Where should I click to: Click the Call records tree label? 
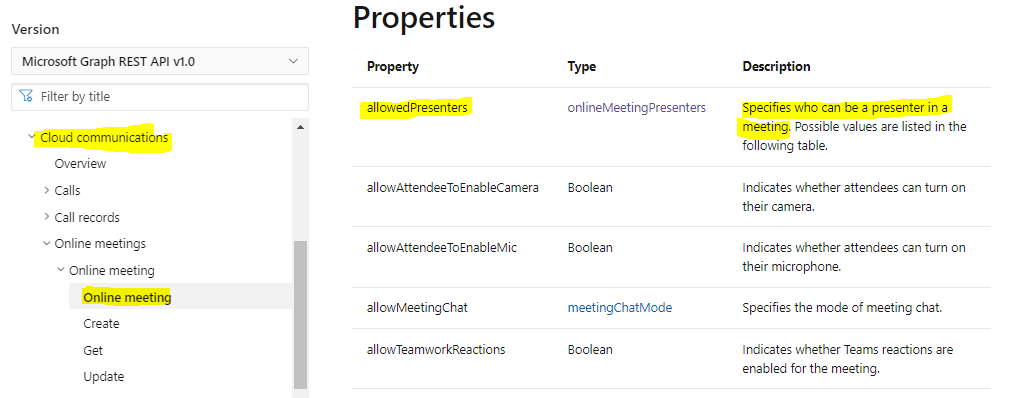click(87, 217)
